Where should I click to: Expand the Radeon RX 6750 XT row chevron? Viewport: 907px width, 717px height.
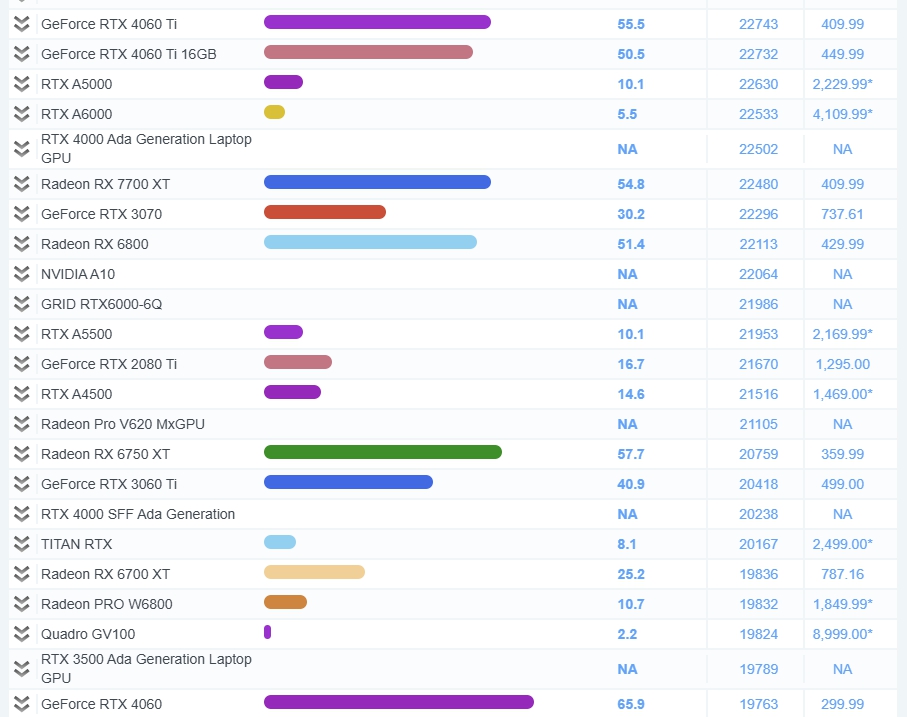(x=21, y=455)
